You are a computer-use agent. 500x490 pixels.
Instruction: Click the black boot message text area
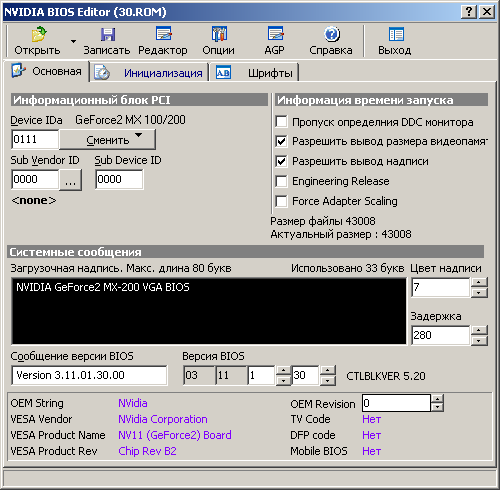(209, 311)
